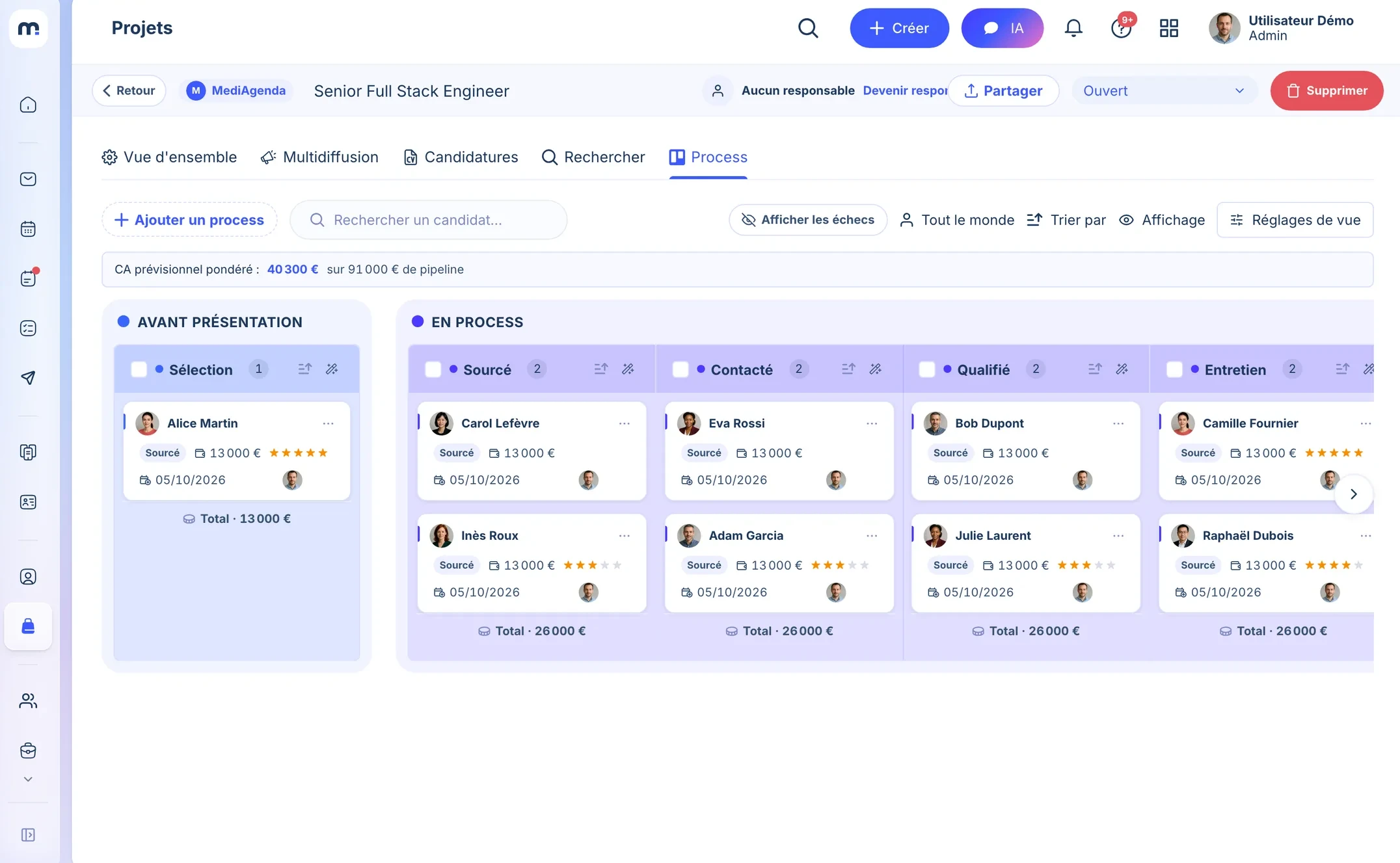Open the calendar sidebar icon
This screenshot has width=1400, height=863.
[x=28, y=229]
